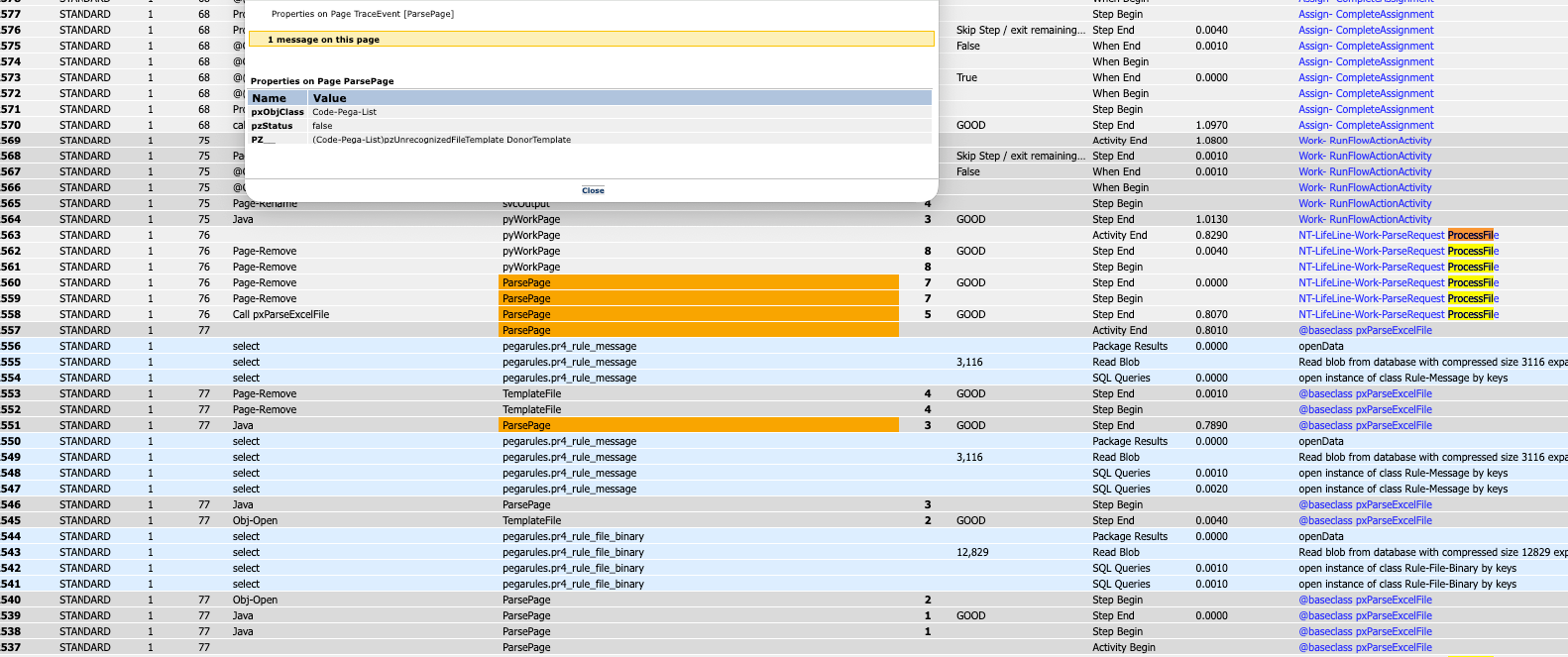
Task: Click TemplateFile step page on line 553
Action: (x=531, y=393)
